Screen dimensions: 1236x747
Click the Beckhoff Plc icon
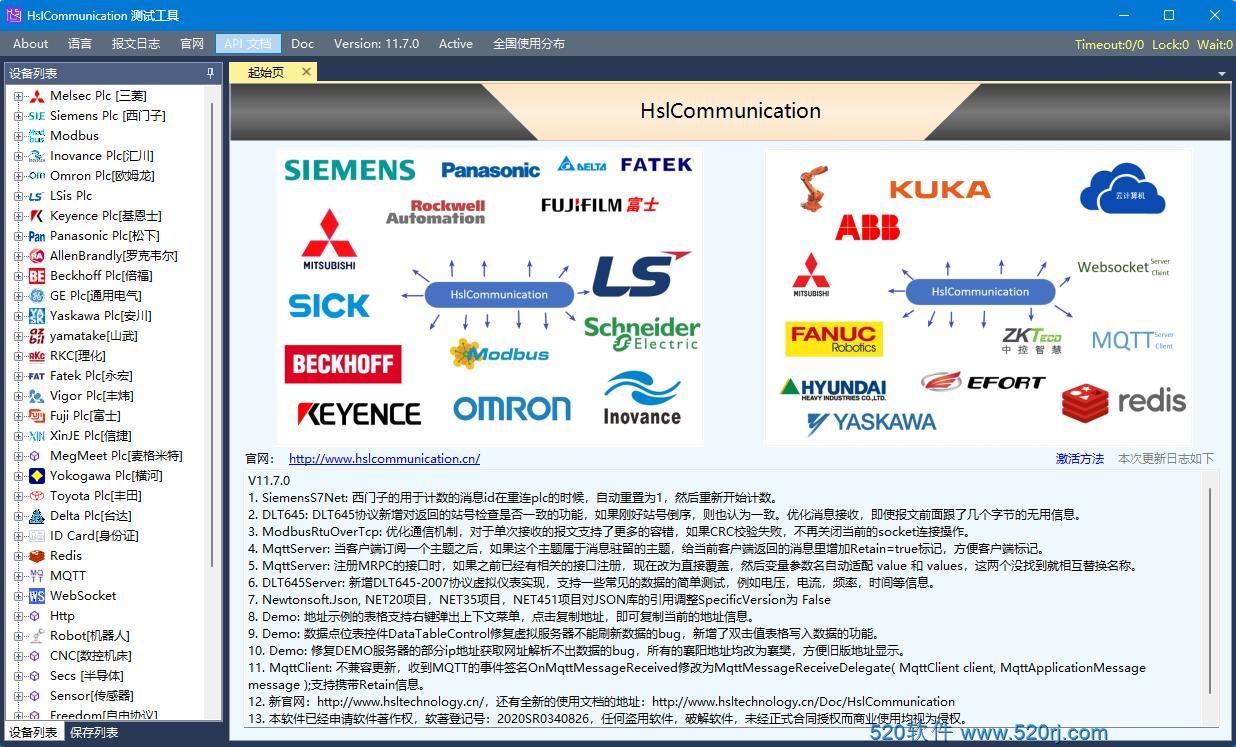(37, 276)
